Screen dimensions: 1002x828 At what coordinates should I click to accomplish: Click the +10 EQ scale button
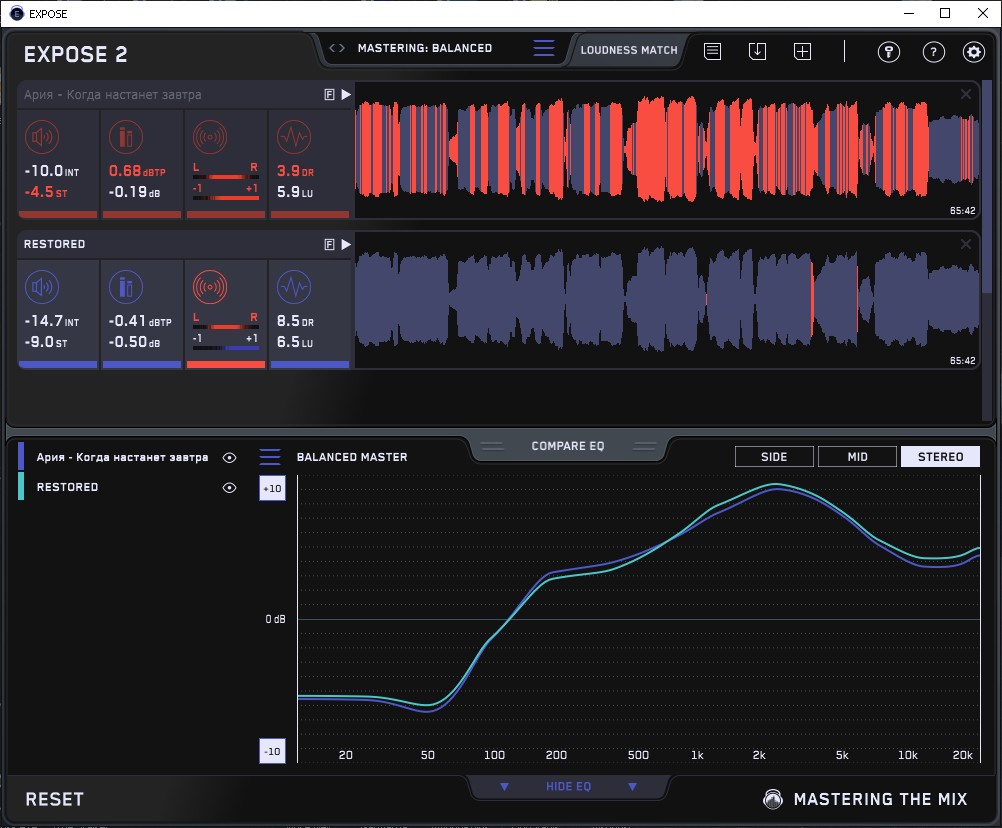click(272, 488)
